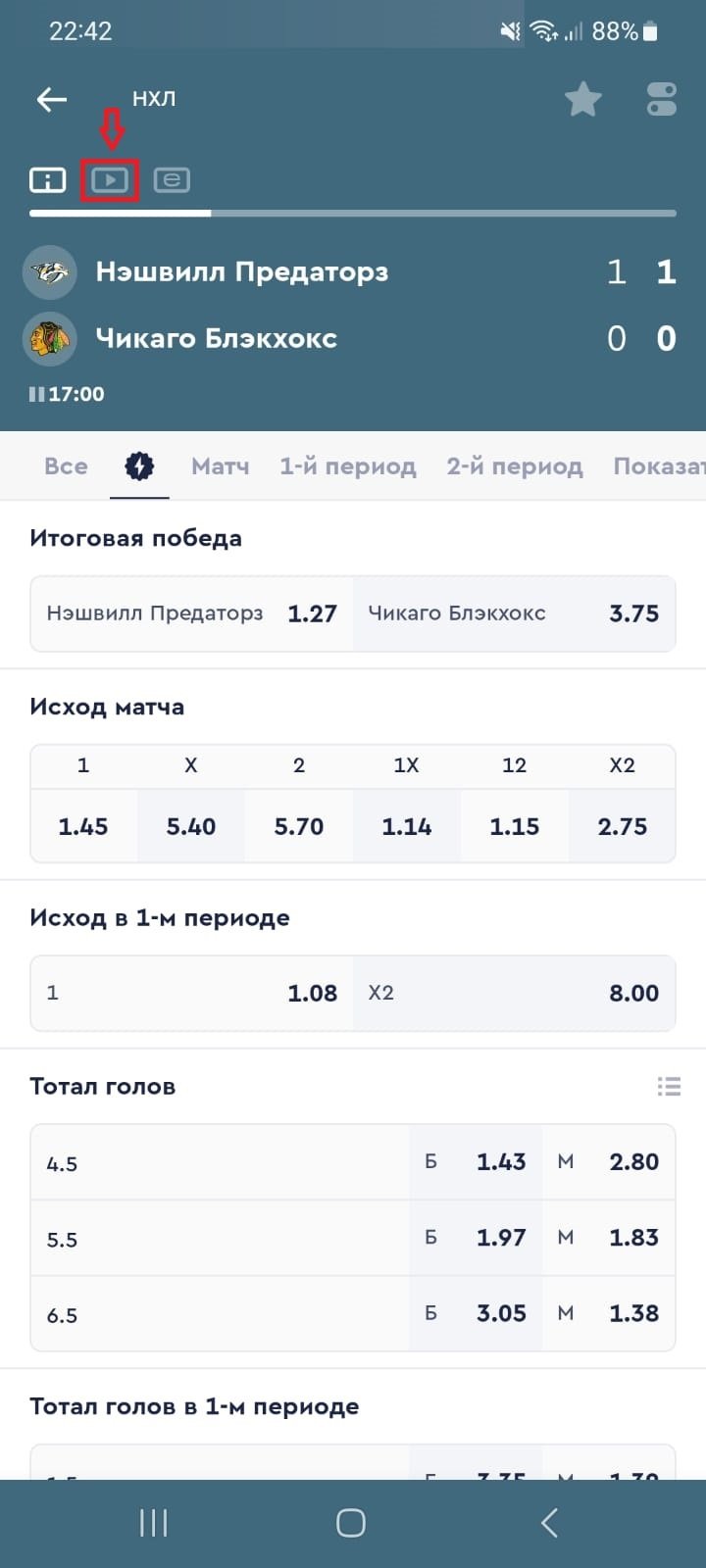This screenshot has height=1568, width=706.
Task: Click the match progress bar under icons
Action: tap(353, 213)
